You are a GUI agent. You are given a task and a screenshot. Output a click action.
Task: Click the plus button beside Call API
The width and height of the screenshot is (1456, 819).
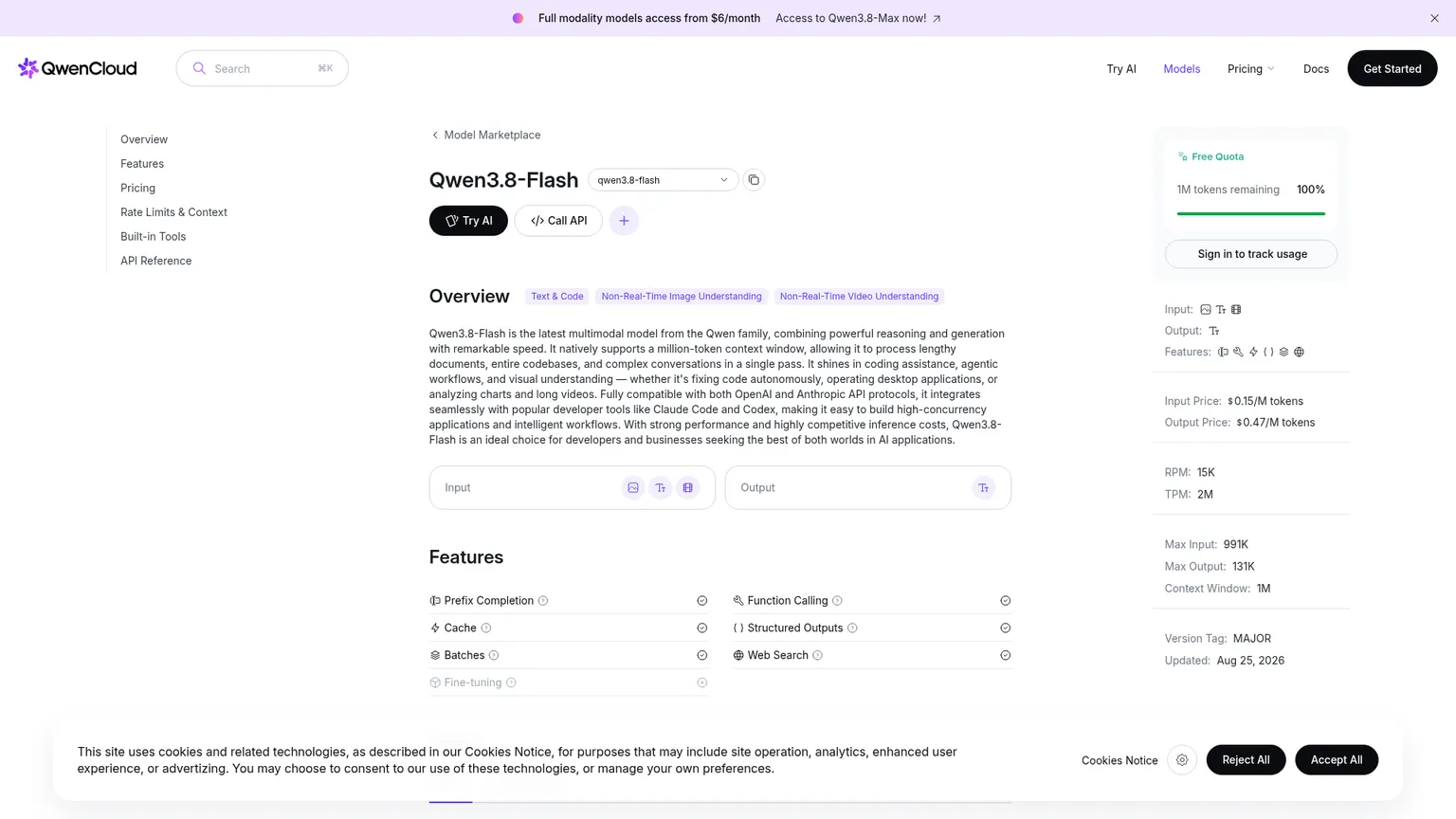pyautogui.click(x=624, y=221)
